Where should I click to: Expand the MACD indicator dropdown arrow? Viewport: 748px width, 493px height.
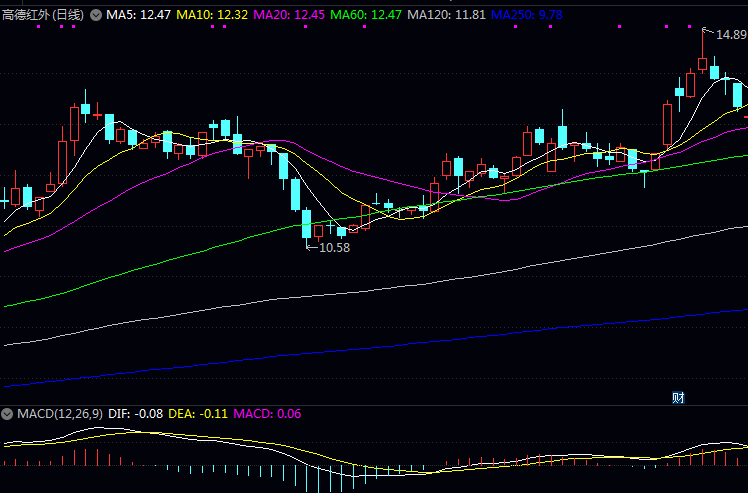(x=7, y=413)
